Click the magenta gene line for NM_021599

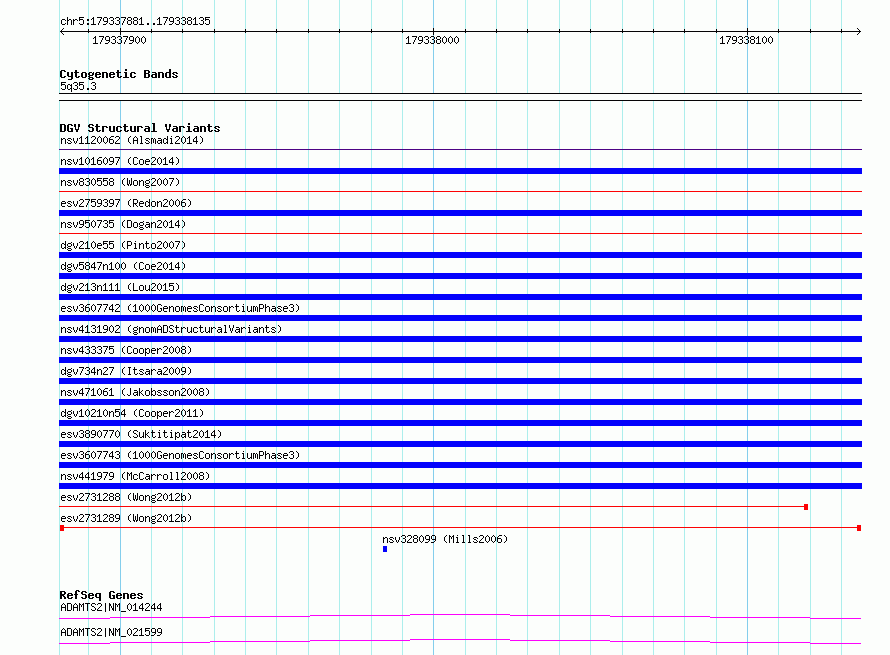click(x=460, y=641)
